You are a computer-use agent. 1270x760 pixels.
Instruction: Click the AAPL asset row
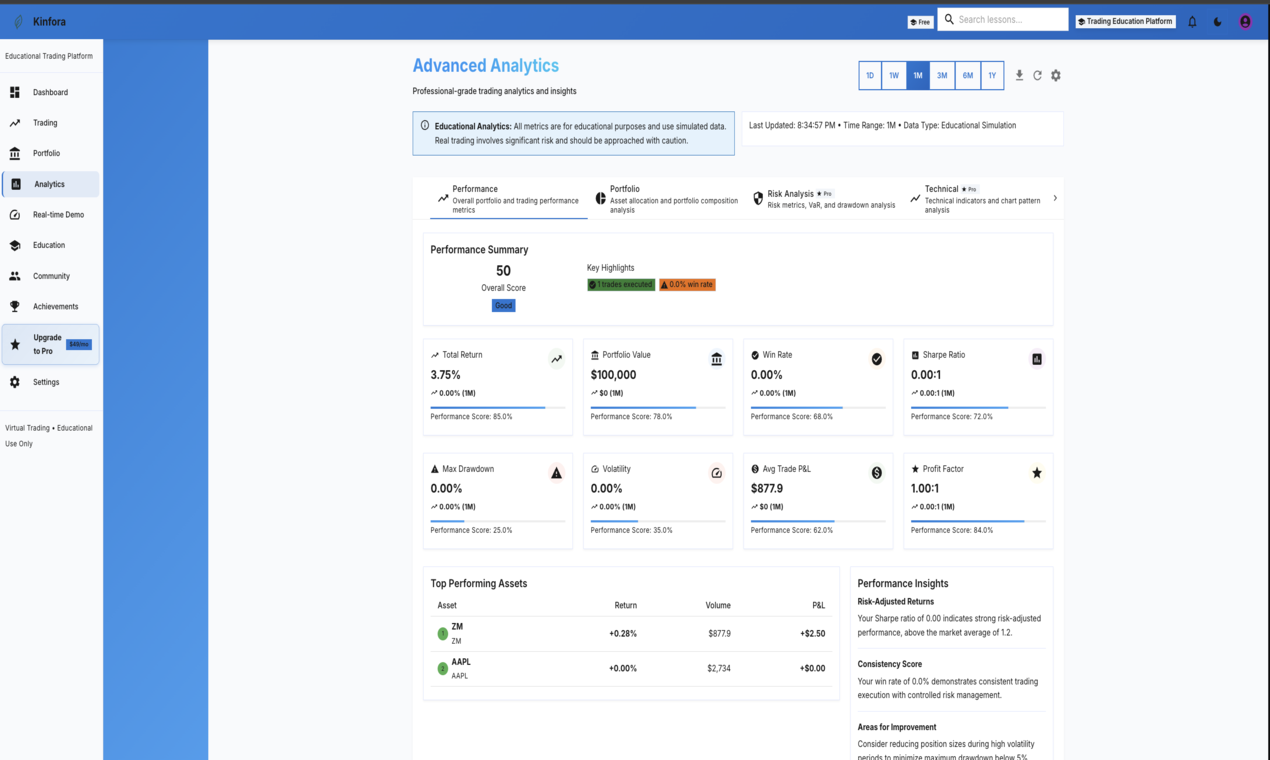631,669
